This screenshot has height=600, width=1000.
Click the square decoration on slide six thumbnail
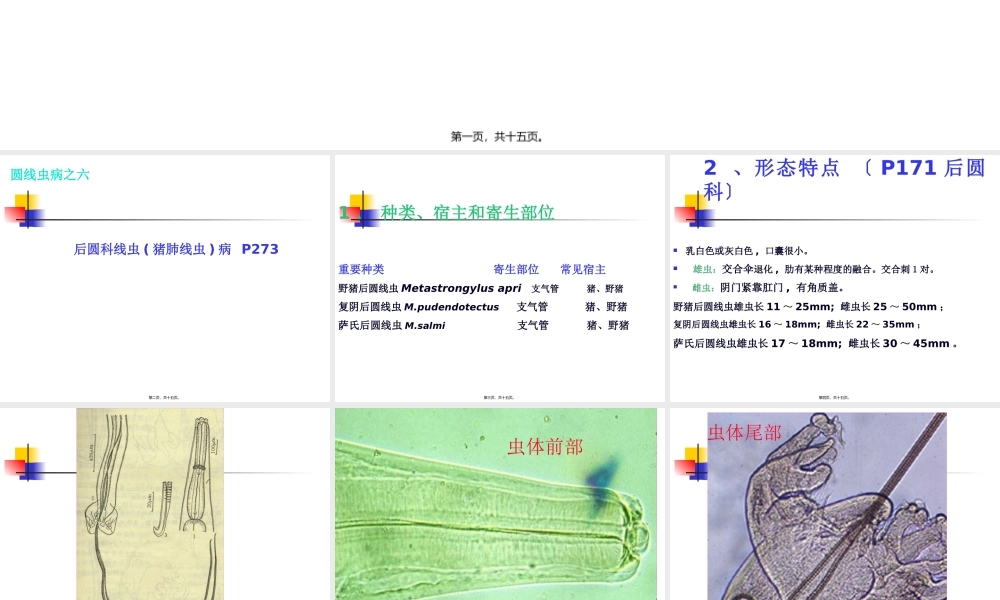[x=690, y=465]
